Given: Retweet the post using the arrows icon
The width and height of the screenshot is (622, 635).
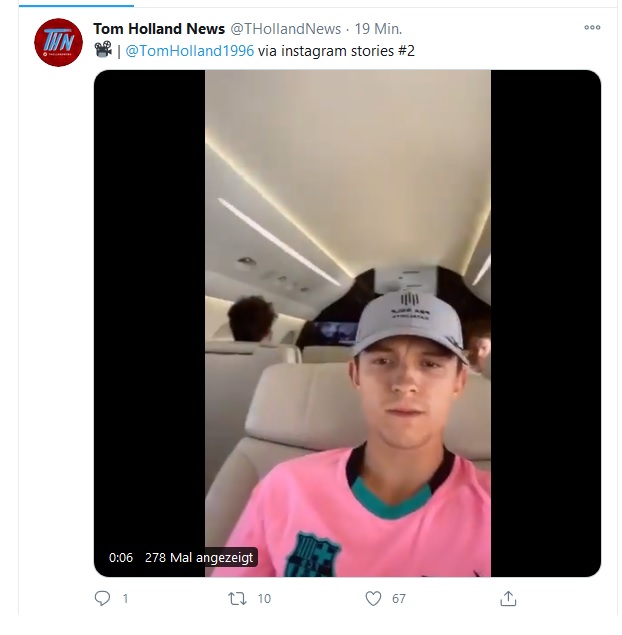Looking at the screenshot, I should (x=236, y=598).
